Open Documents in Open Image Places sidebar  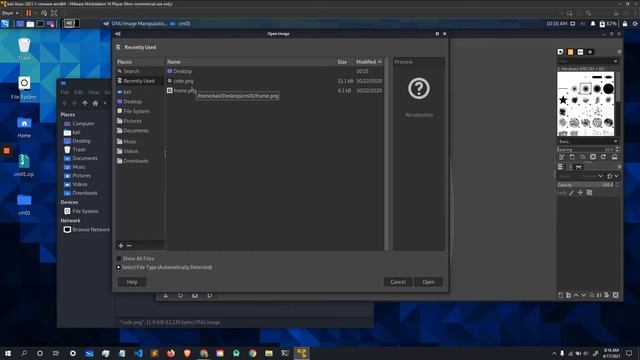pyautogui.click(x=140, y=131)
